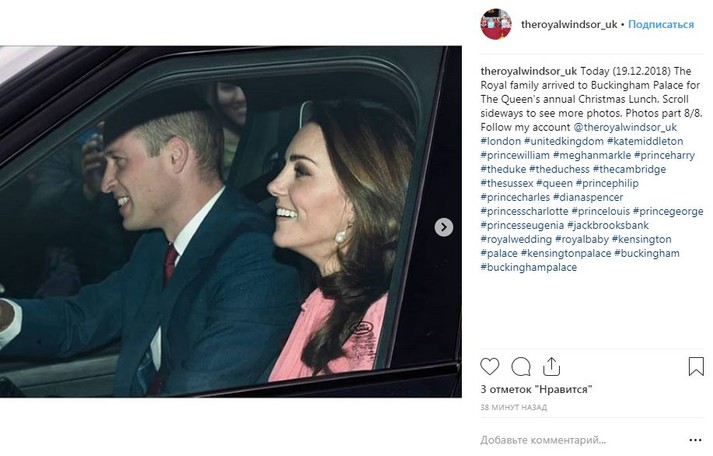713x456 pixels.
Task: Follow the @theroyalwindsor_uk mention link
Action: click(625, 127)
